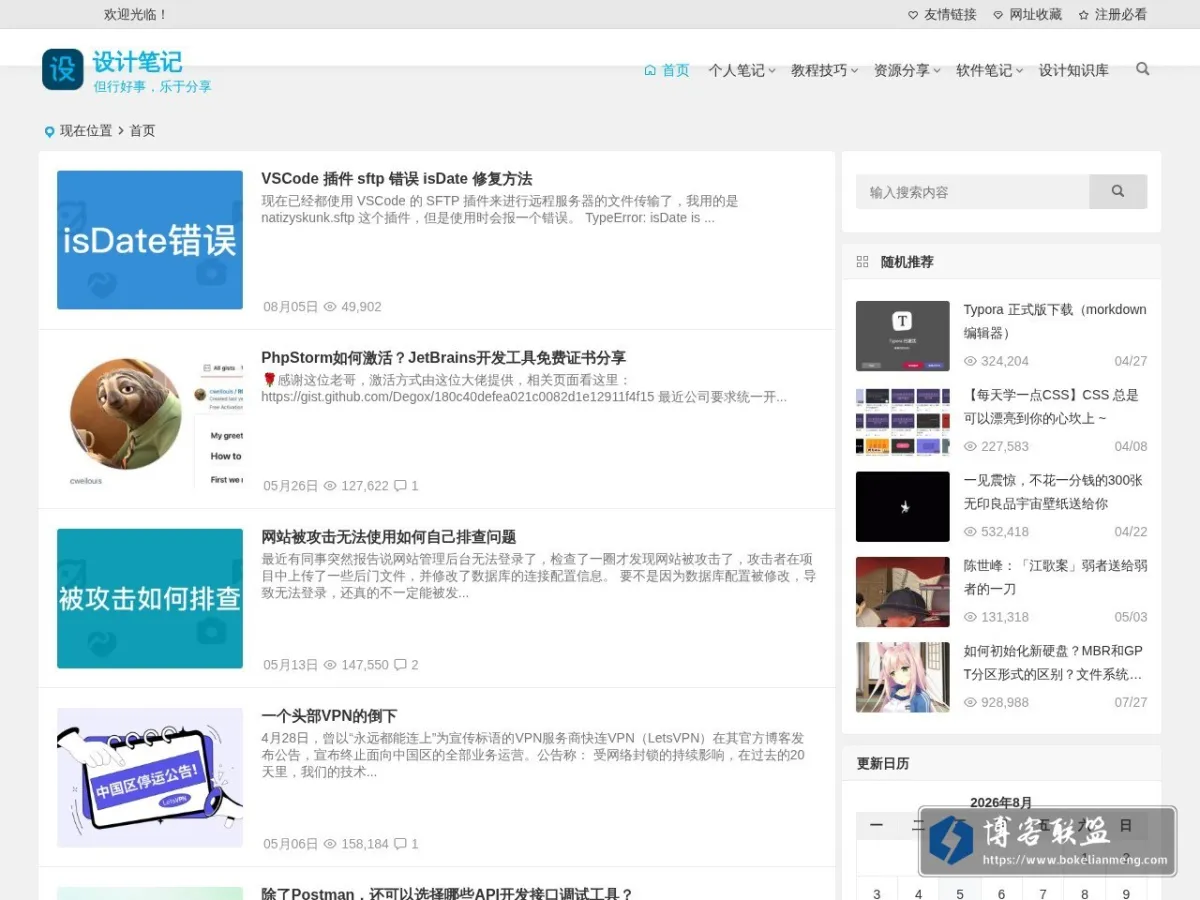Viewport: 1200px width, 900px height.
Task: Click the CSS article thumbnail in sidebar
Action: (903, 421)
